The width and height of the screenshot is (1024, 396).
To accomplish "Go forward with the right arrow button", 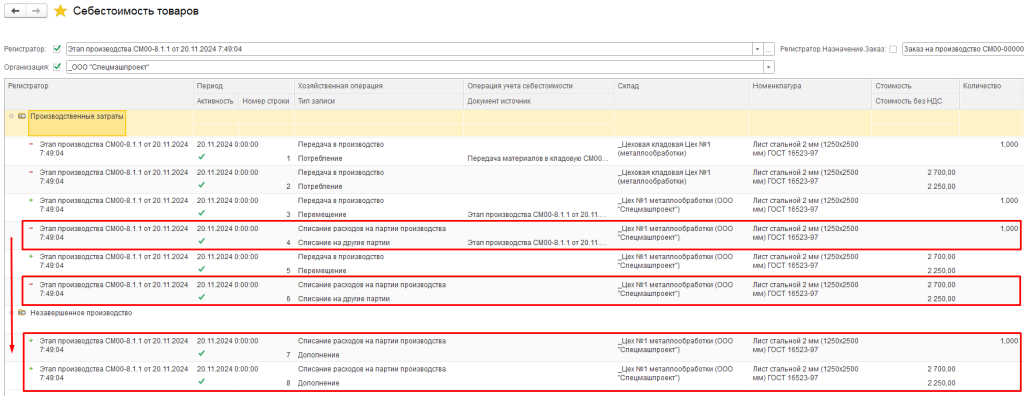I will tap(37, 11).
